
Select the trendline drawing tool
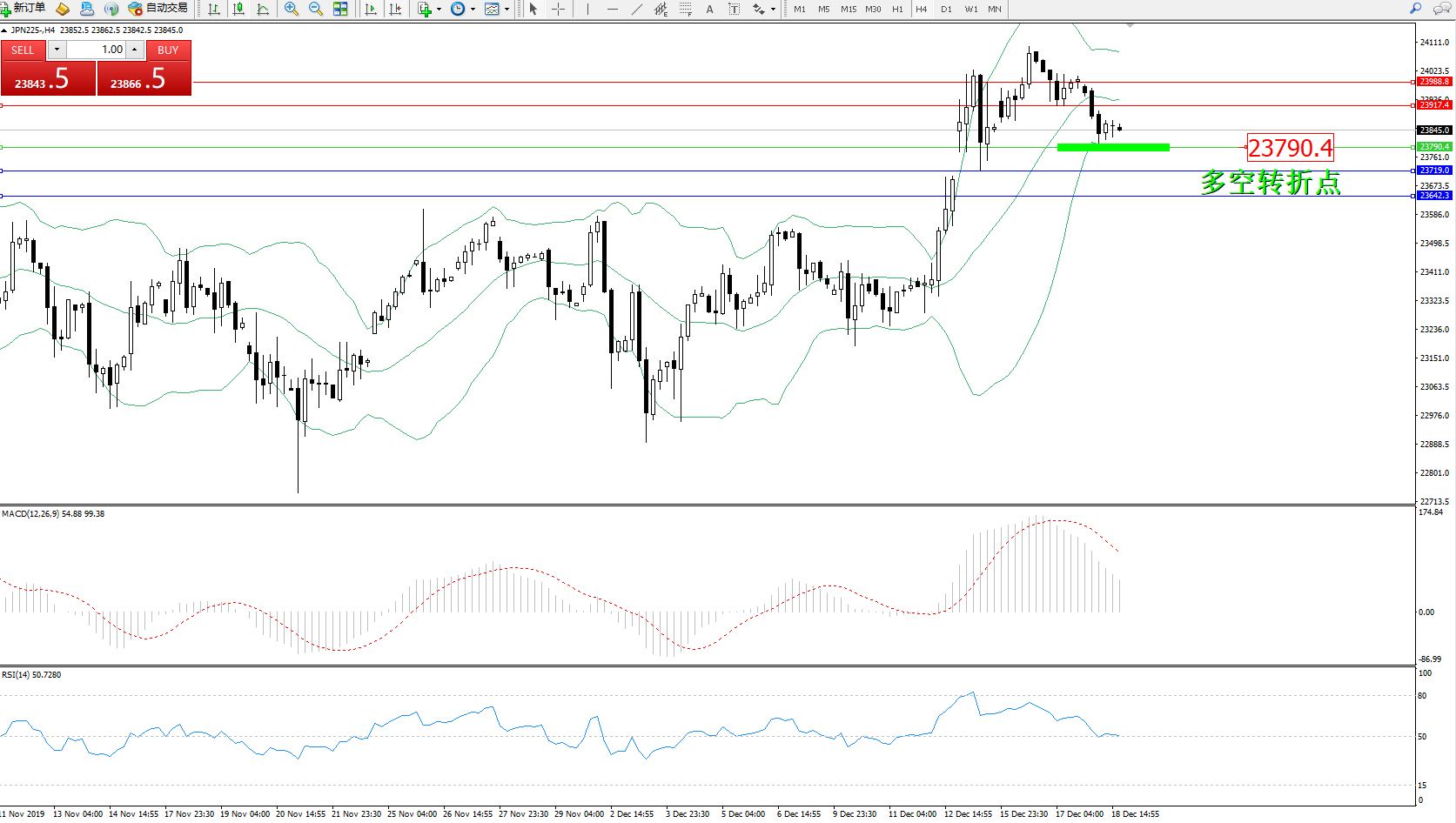coord(636,9)
